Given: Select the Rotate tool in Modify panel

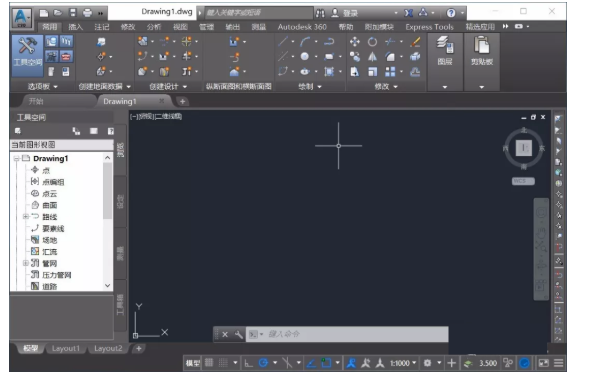Looking at the screenshot, I should point(372,42).
